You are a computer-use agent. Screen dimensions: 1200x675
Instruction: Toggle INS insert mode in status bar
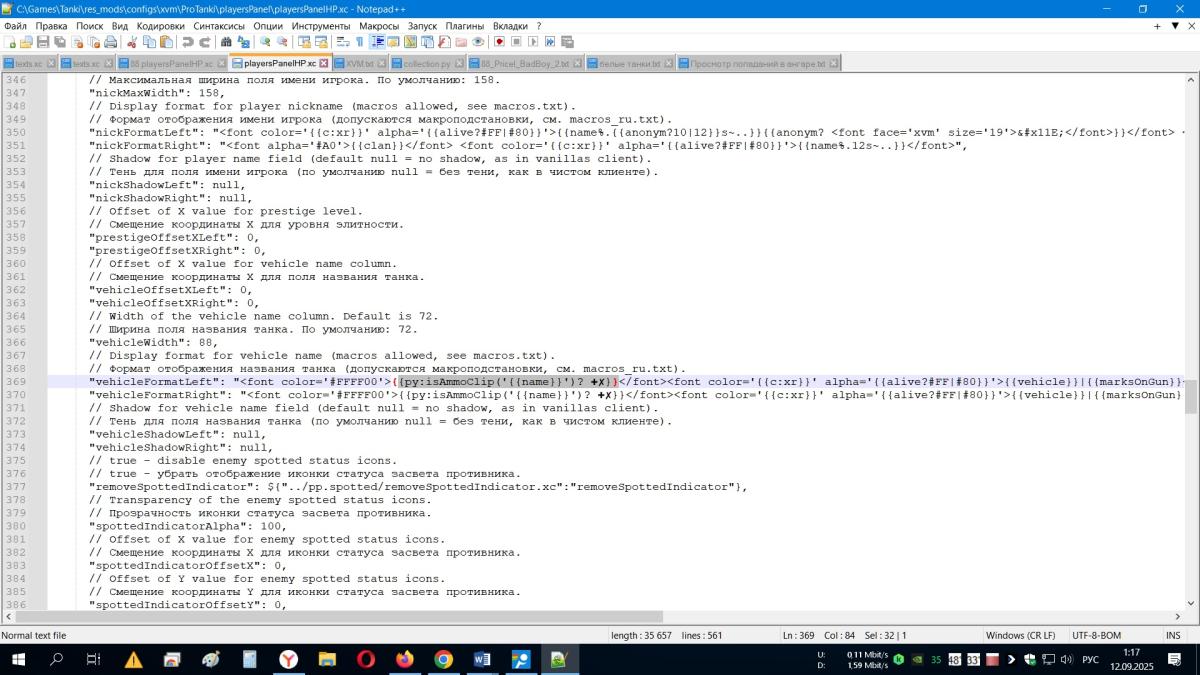pyautogui.click(x=1172, y=635)
